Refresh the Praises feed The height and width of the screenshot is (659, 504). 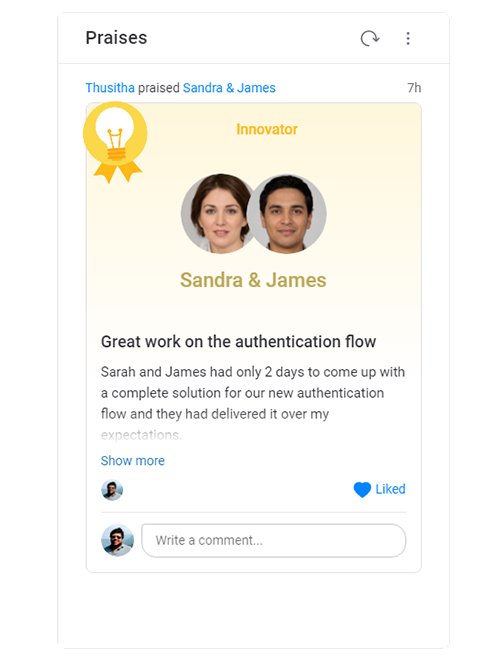[370, 38]
